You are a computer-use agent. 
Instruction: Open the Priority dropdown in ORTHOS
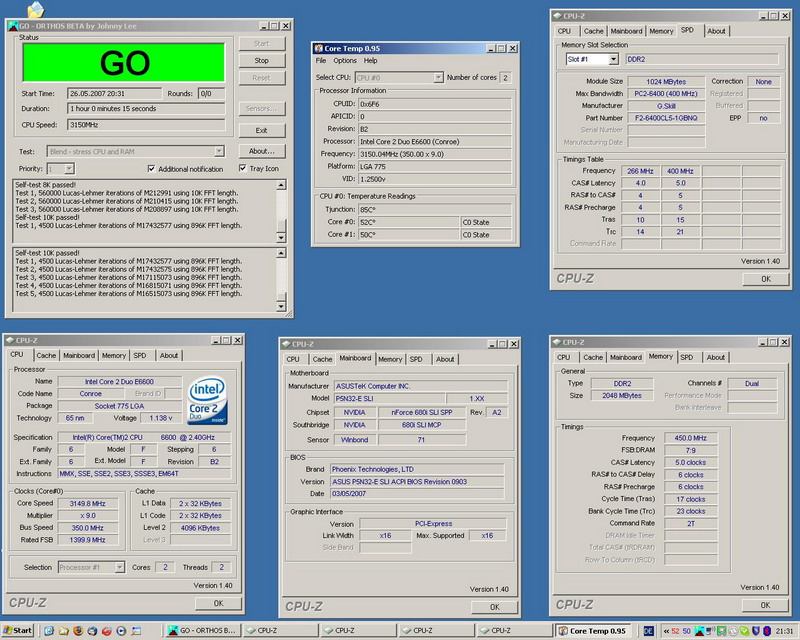69,168
